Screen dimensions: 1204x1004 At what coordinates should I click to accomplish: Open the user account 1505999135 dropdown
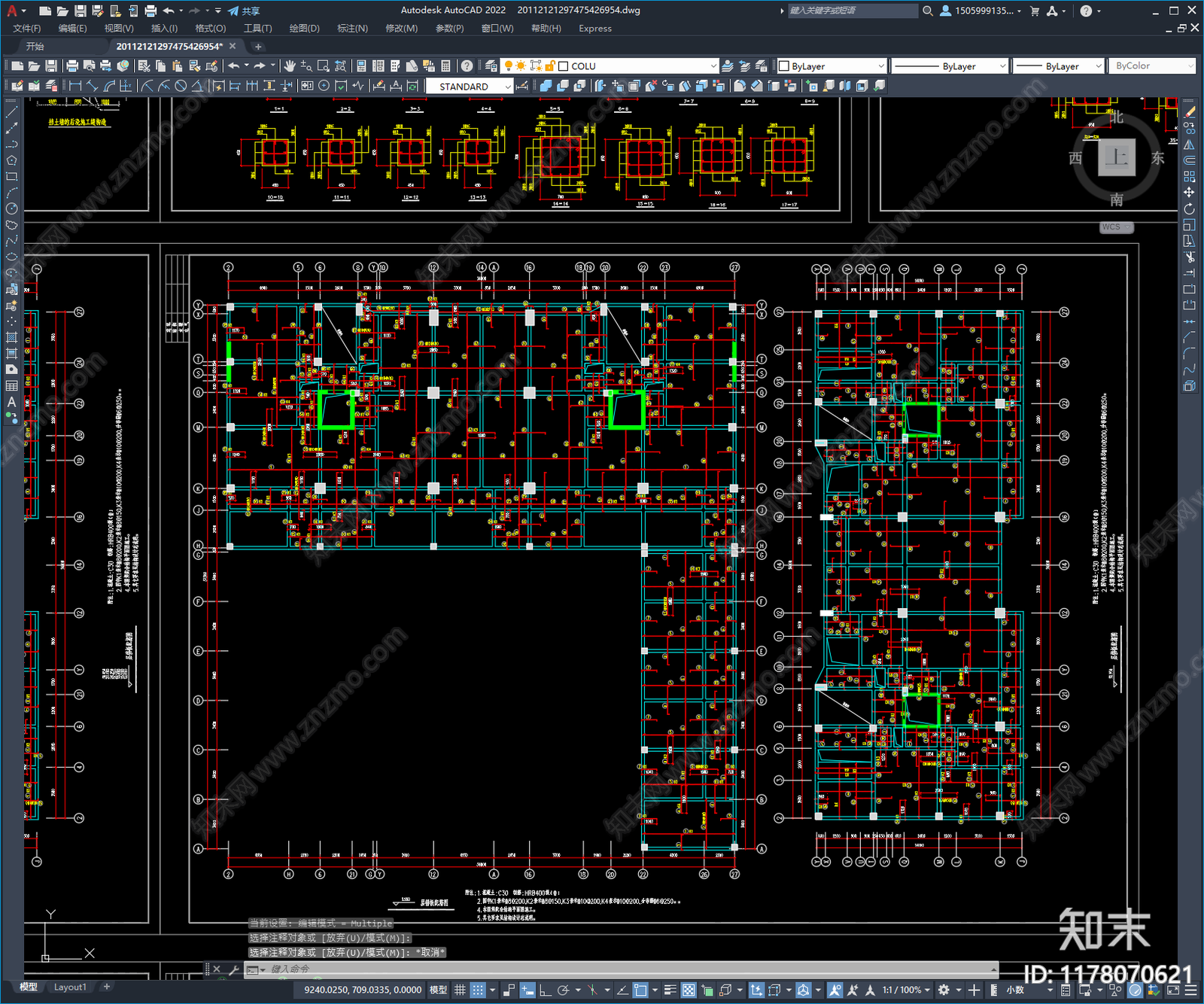click(981, 11)
